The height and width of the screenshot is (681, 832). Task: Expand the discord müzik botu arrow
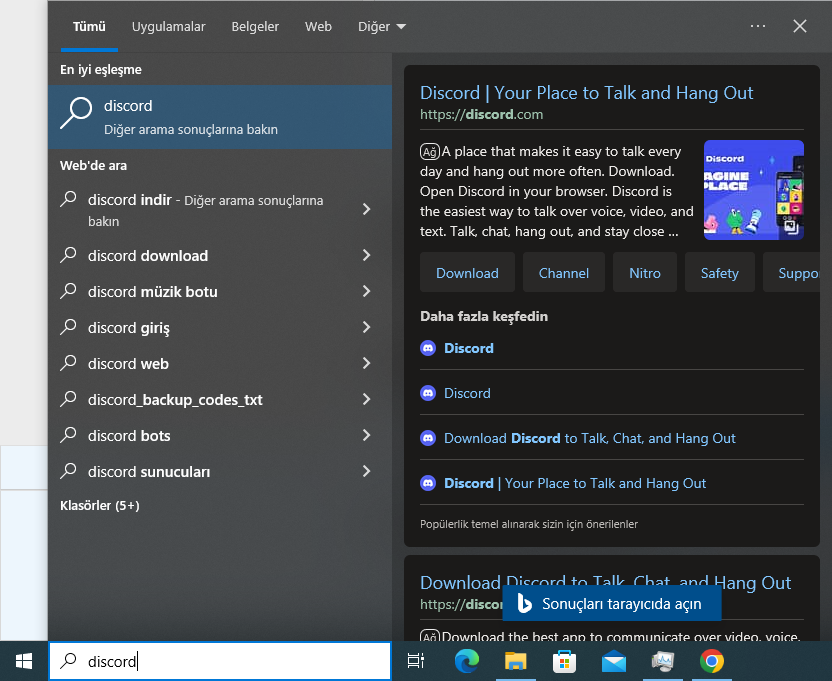tap(366, 291)
